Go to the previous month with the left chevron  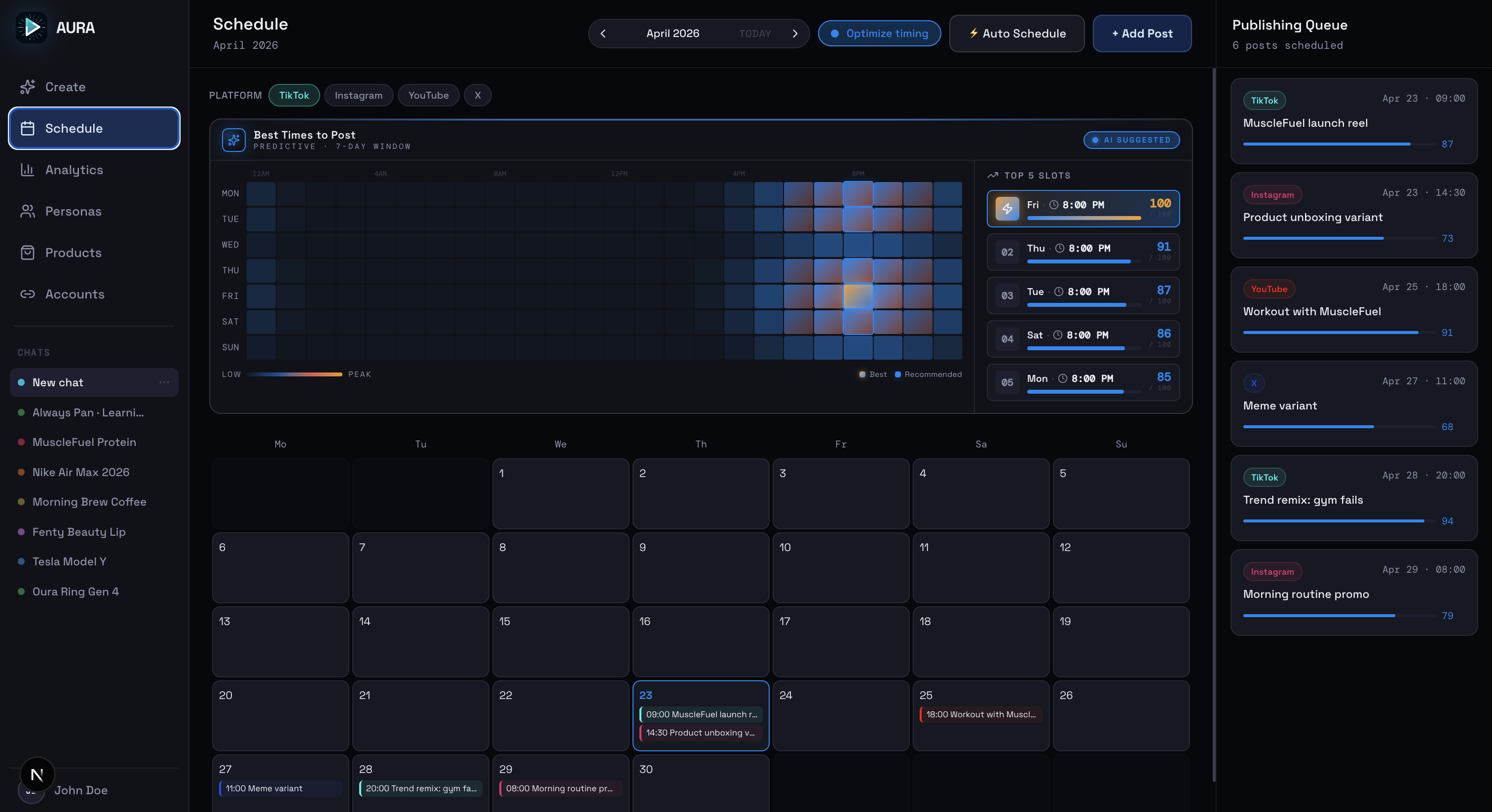pos(603,34)
